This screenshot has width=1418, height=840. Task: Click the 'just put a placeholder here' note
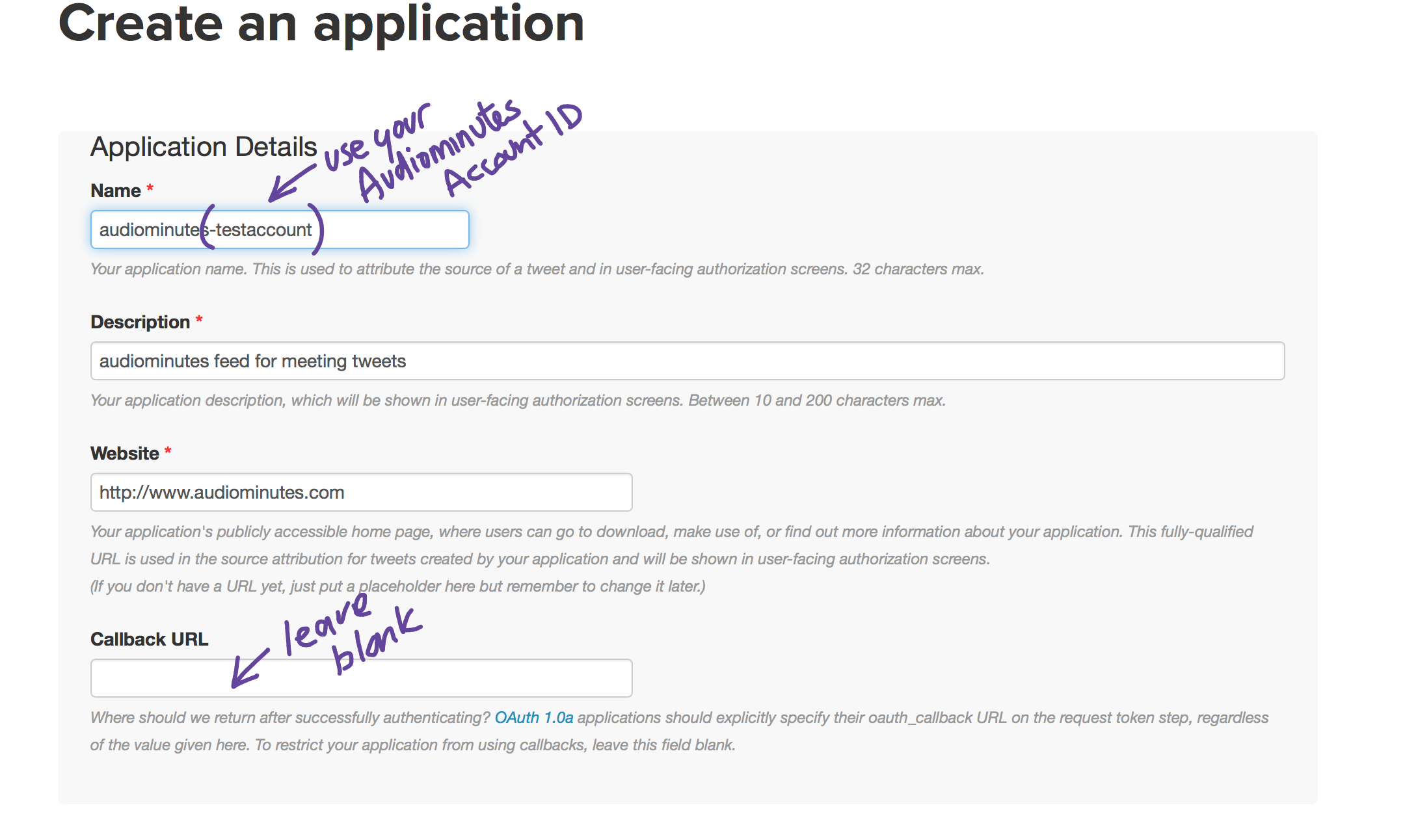click(384, 586)
